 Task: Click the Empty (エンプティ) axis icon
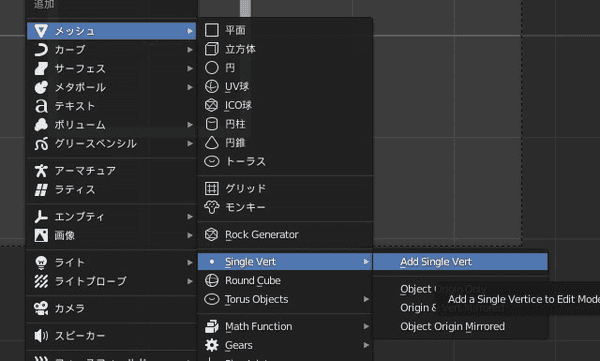[41, 217]
